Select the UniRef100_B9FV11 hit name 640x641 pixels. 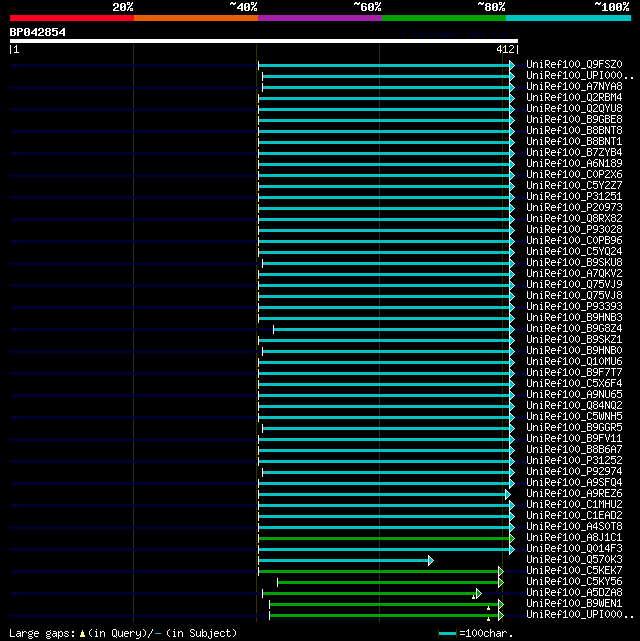(x=574, y=439)
